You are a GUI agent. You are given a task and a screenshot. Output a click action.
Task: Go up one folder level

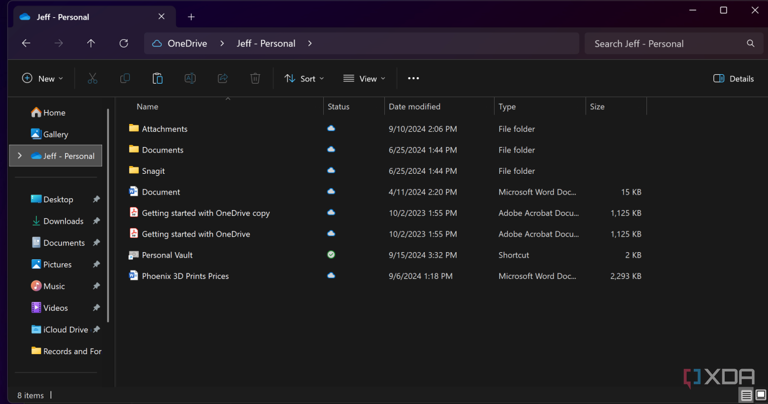[x=91, y=44]
